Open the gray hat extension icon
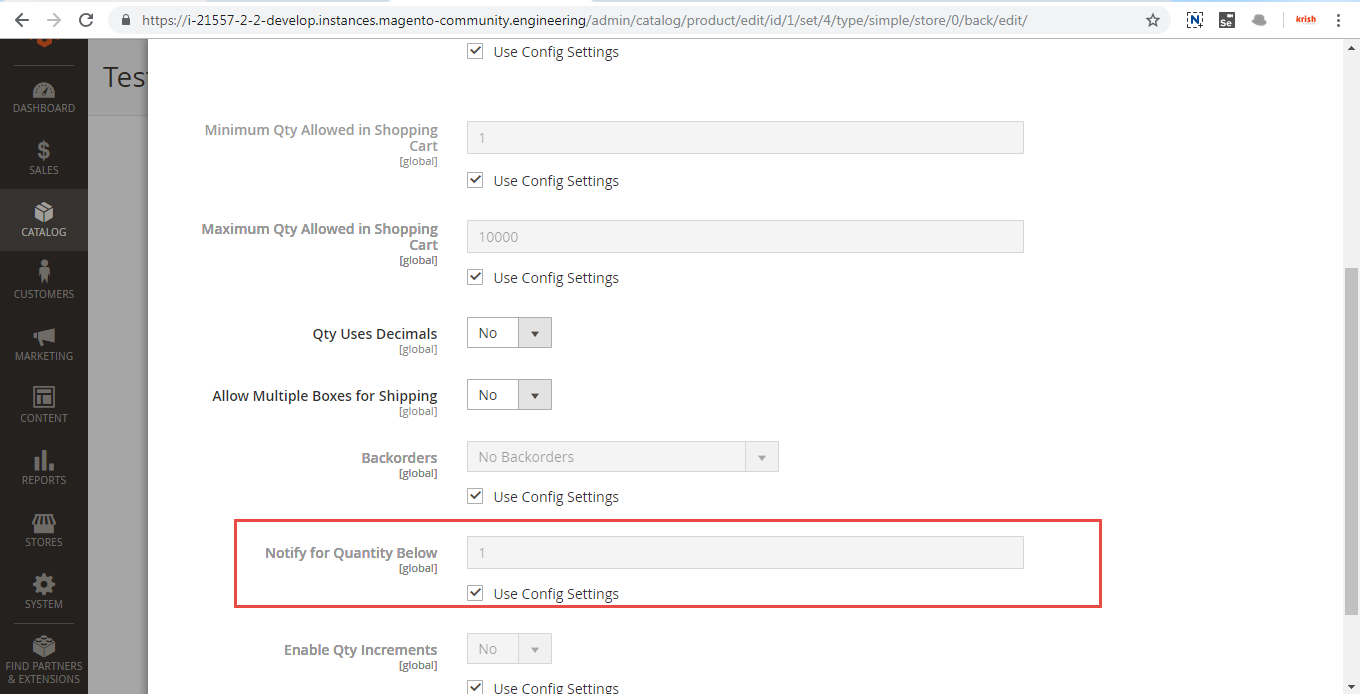The height and width of the screenshot is (694, 1360). click(1260, 20)
